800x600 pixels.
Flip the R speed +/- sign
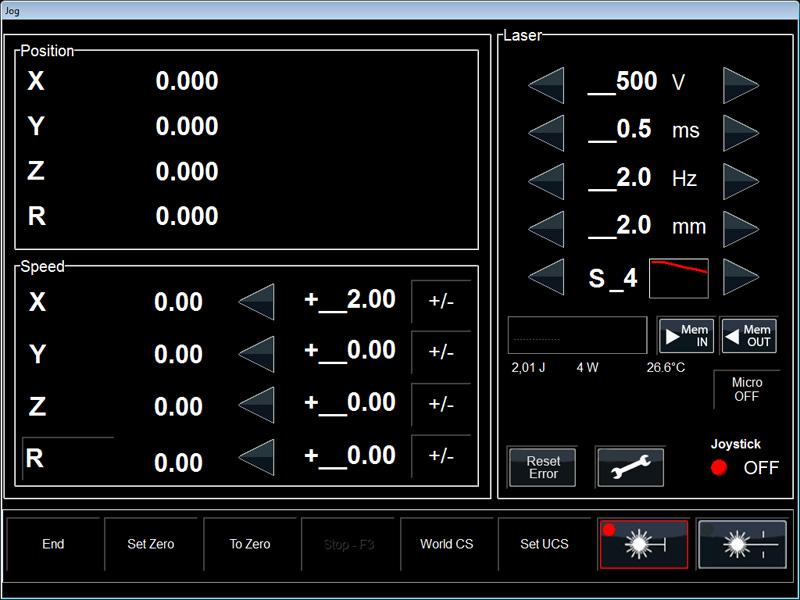[441, 456]
